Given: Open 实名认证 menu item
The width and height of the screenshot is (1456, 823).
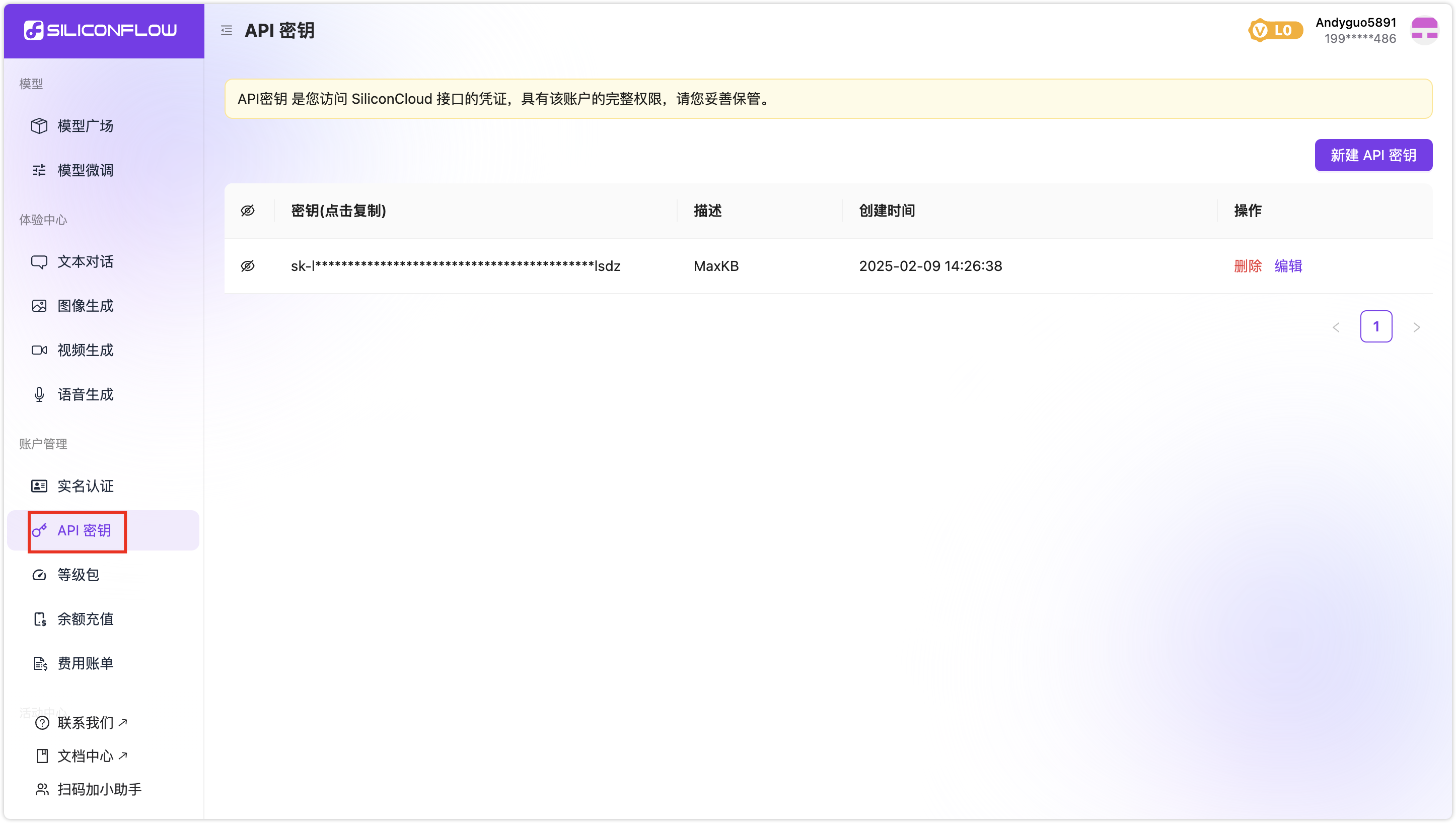Looking at the screenshot, I should coord(86,486).
